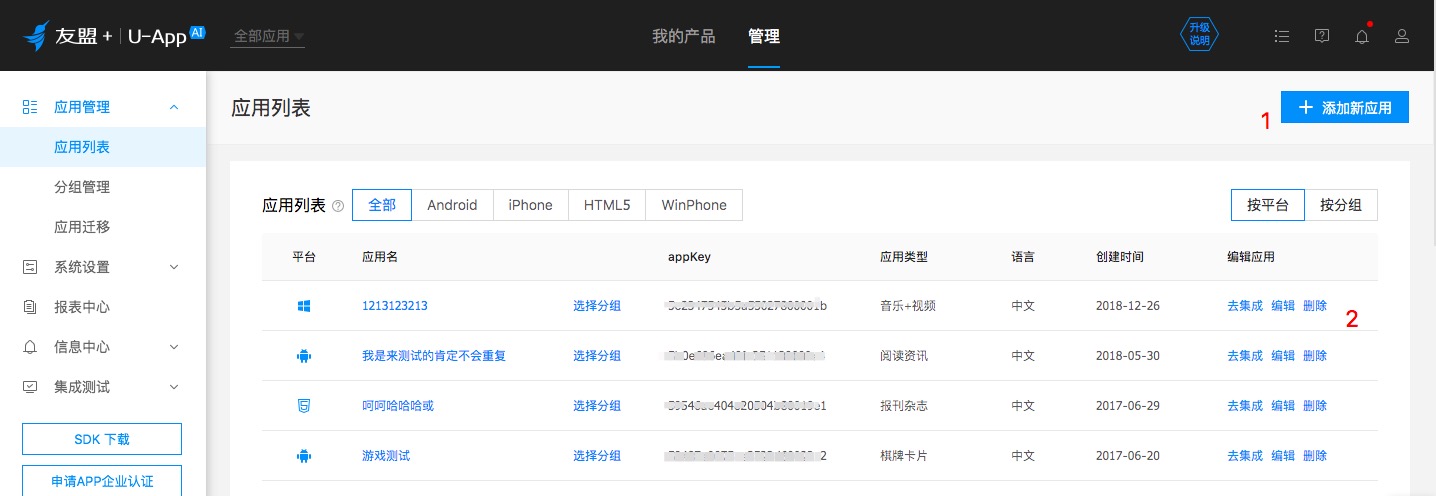Click the Windows platform icon for 1213123213
The width and height of the screenshot is (1436, 496).
(x=304, y=306)
